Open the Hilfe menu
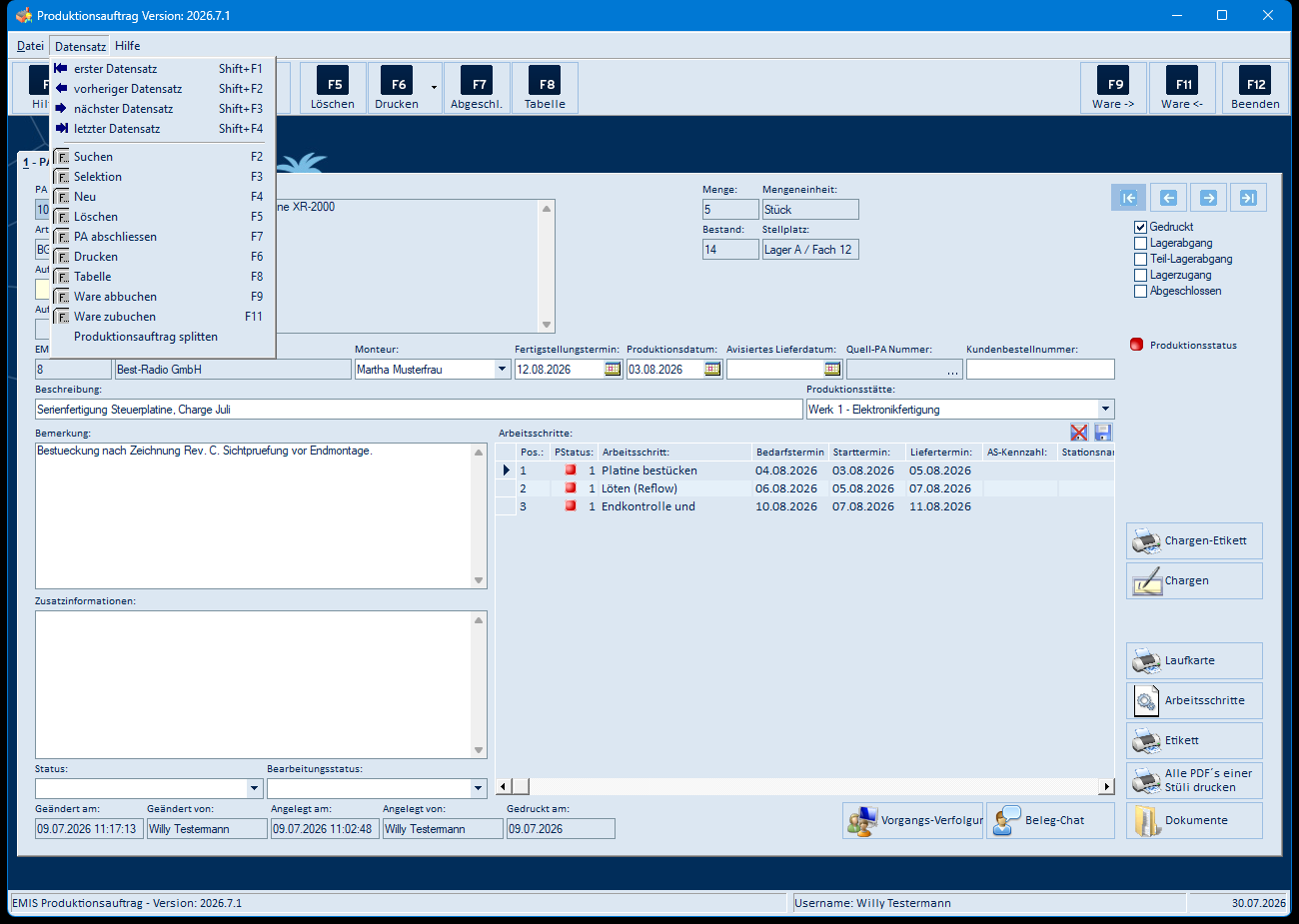This screenshot has height=924, width=1299. [x=127, y=46]
